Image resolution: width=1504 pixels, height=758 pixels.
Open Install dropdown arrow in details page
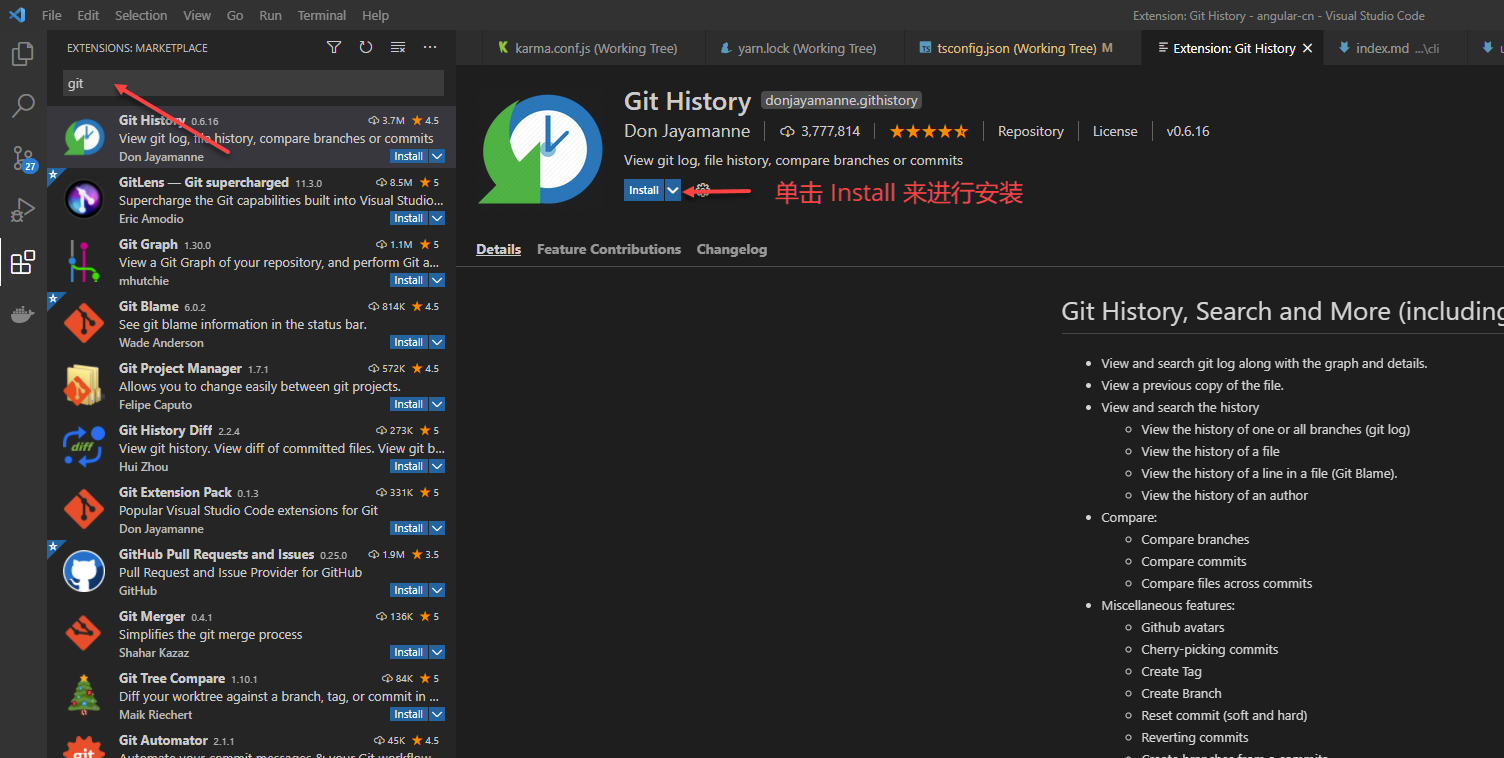coord(673,190)
